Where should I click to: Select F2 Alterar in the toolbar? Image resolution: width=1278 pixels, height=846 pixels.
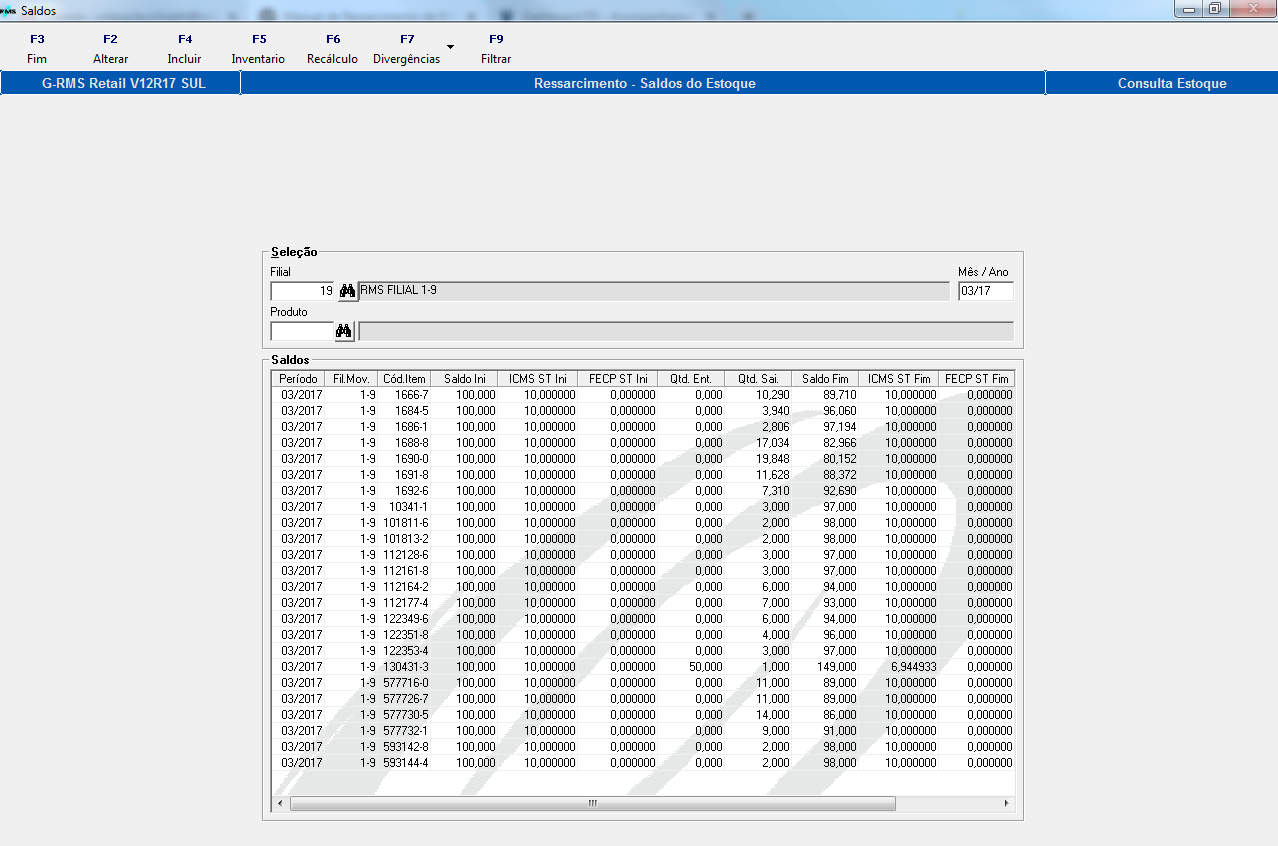pos(110,49)
